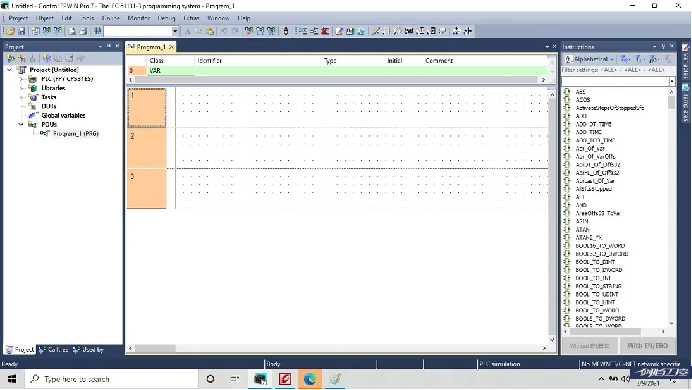The image size is (692, 390).
Task: Open Microsoft Edge from the taskbar
Action: click(x=309, y=379)
